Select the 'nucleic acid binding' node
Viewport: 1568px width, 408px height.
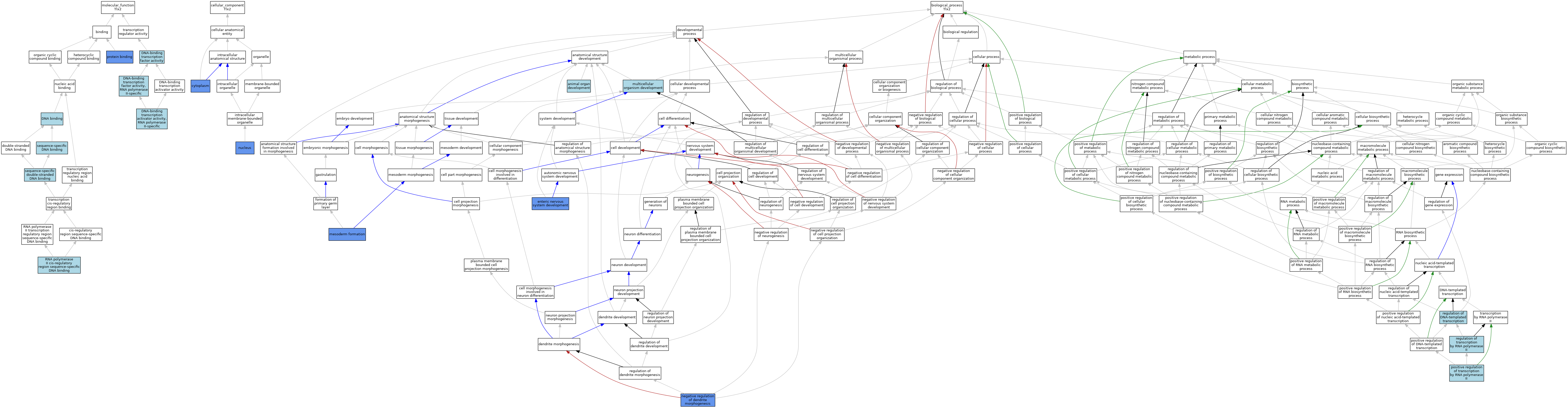tap(64, 86)
